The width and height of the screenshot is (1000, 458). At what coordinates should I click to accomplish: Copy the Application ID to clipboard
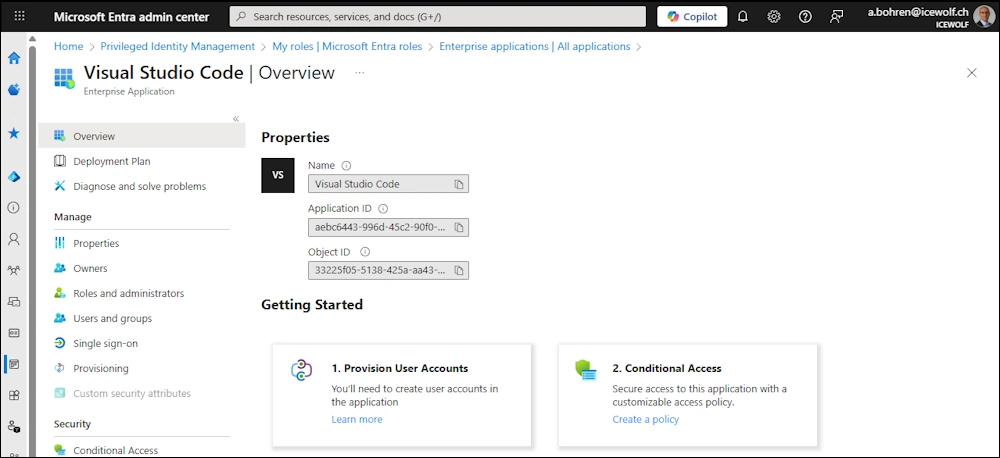click(x=459, y=228)
